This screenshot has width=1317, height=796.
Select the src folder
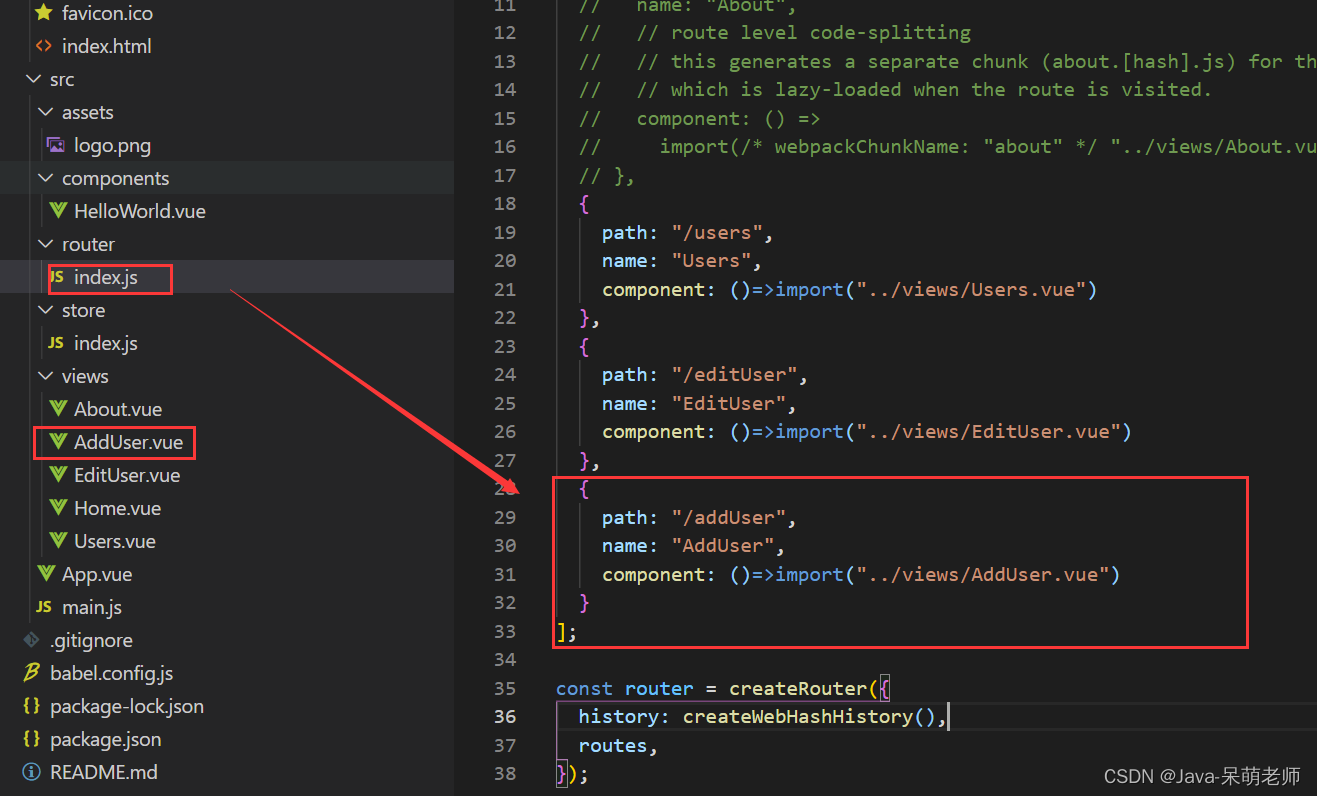[62, 79]
